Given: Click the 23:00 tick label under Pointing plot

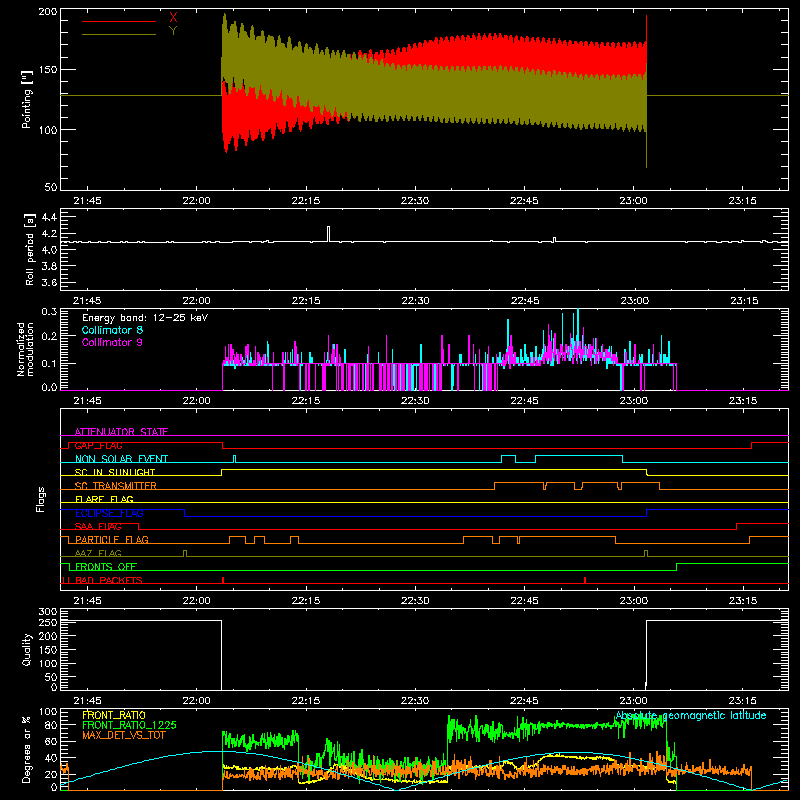Looking at the screenshot, I should [x=634, y=201].
